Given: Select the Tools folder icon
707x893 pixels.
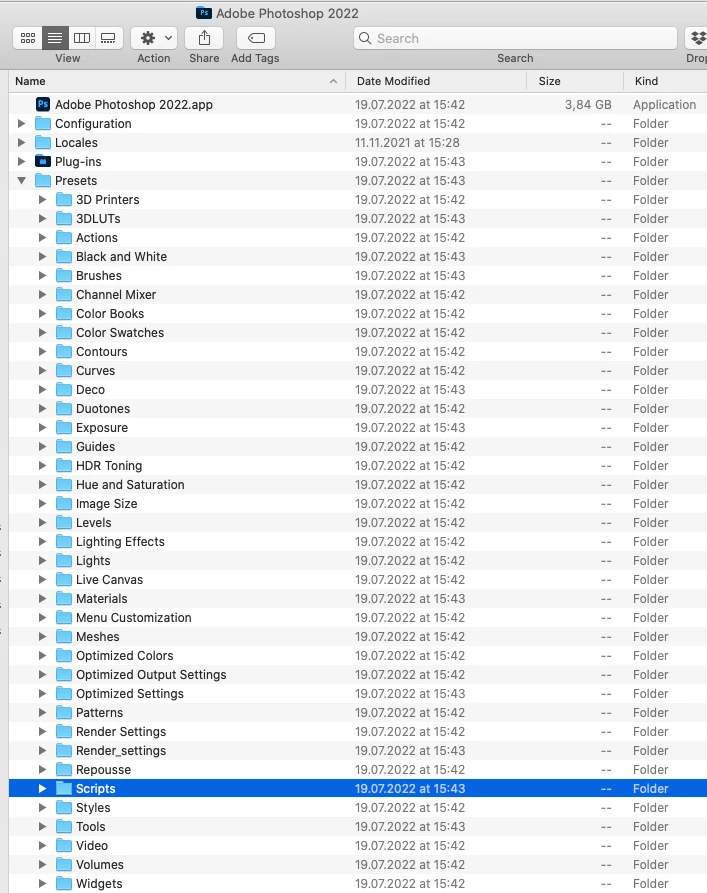Looking at the screenshot, I should click(64, 827).
